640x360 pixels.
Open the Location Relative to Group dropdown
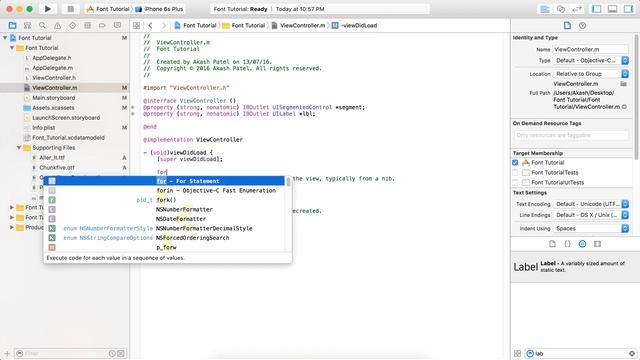[591, 74]
